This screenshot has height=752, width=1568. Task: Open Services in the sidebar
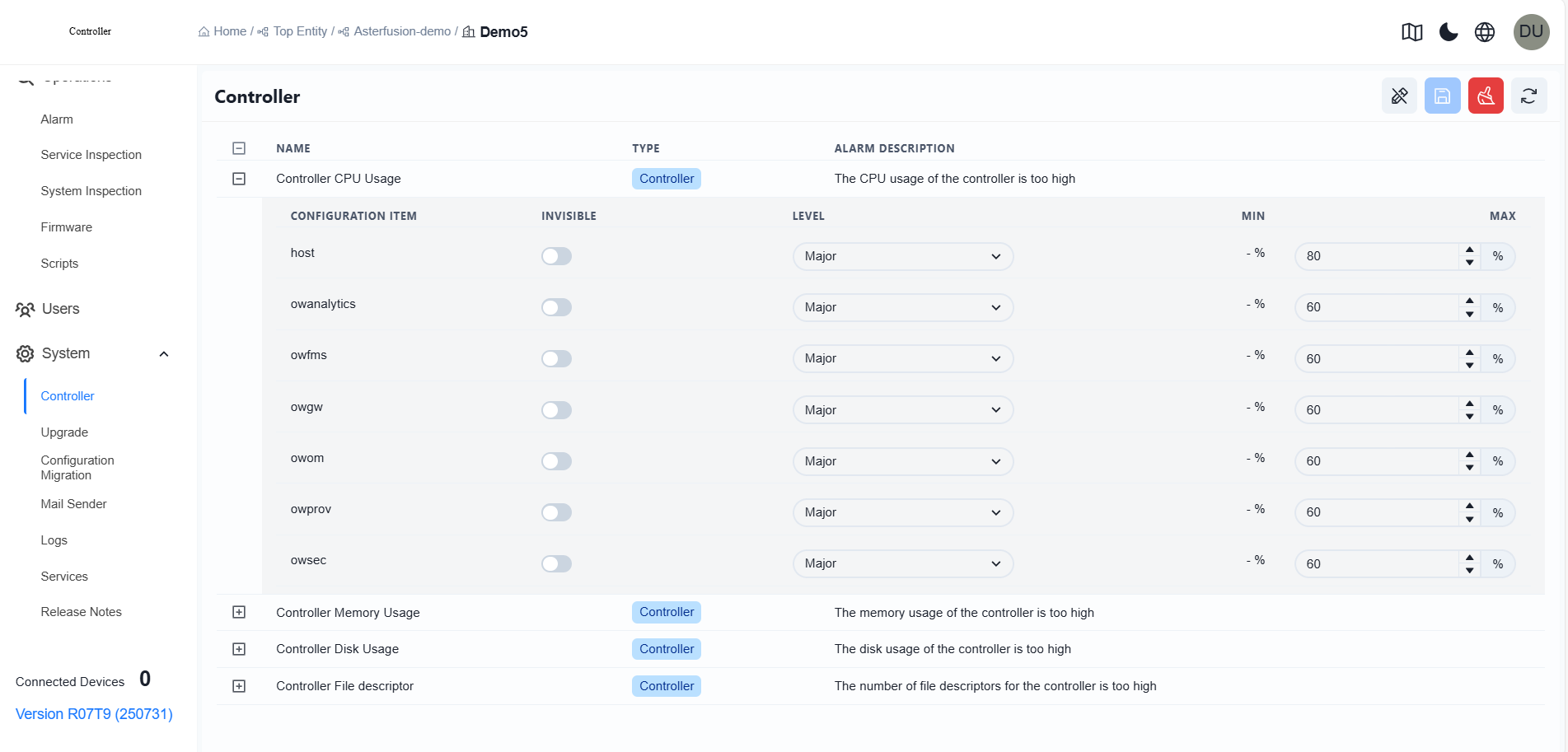point(64,577)
